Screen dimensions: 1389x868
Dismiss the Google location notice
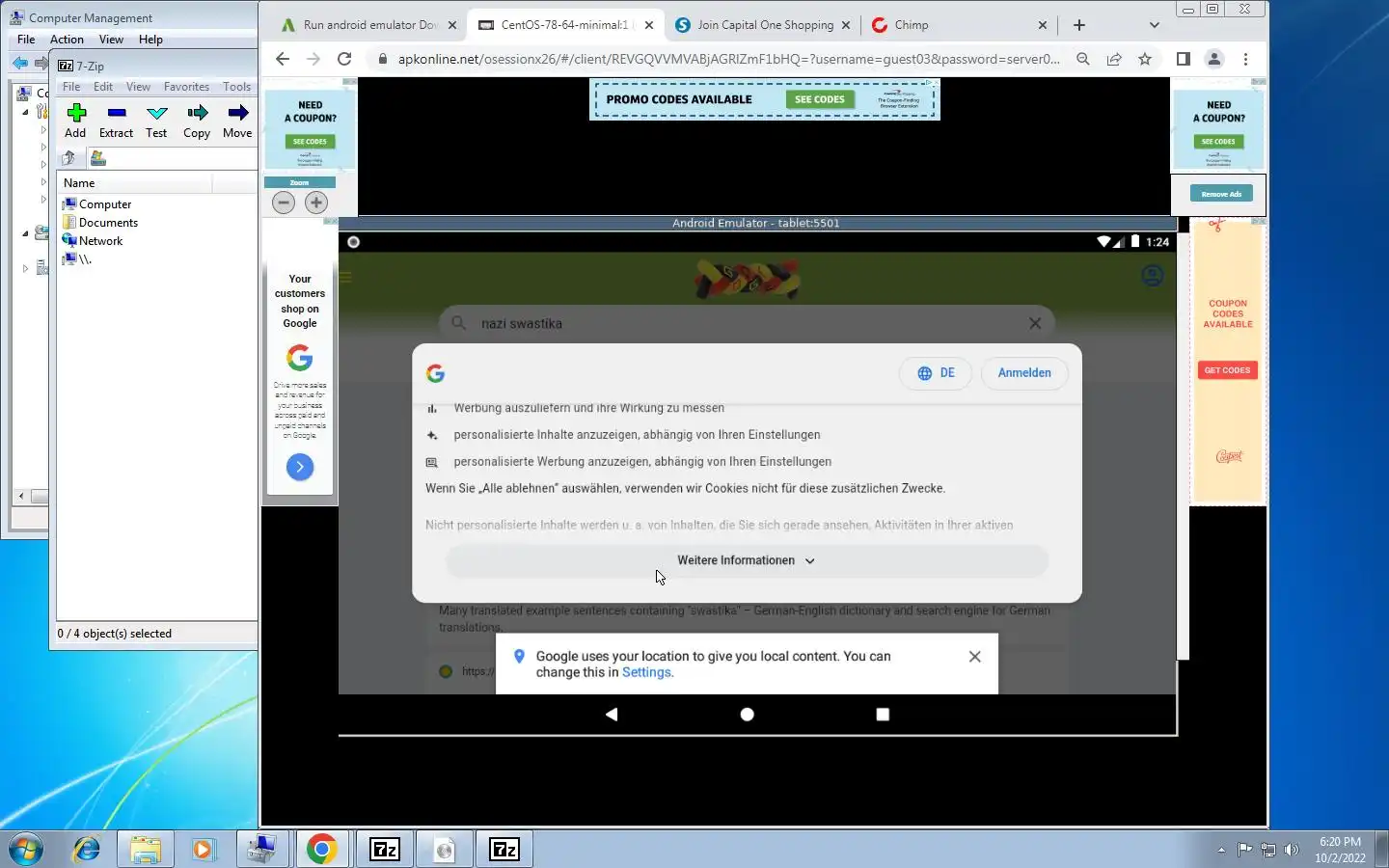pos(975,657)
